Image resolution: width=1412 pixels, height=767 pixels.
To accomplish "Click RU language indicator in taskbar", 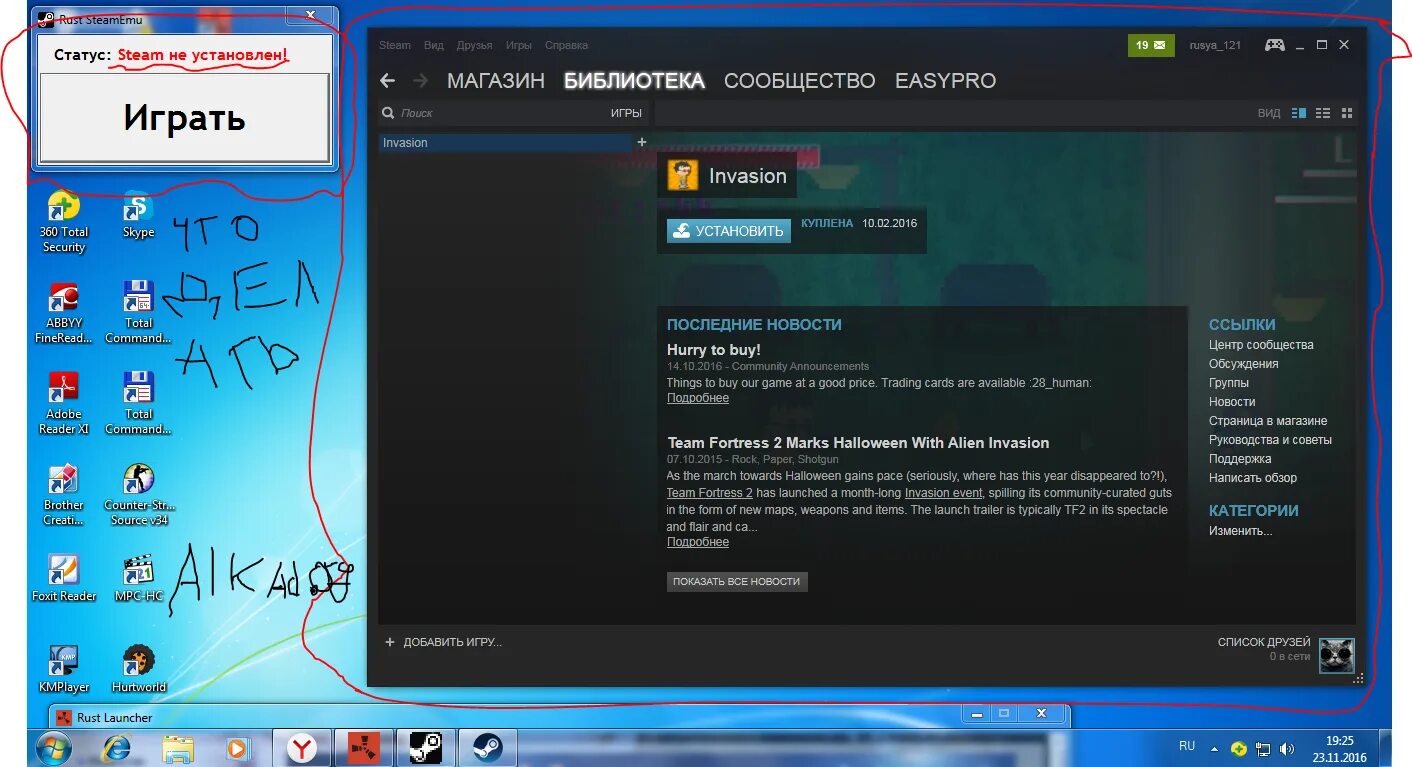I will (1186, 746).
